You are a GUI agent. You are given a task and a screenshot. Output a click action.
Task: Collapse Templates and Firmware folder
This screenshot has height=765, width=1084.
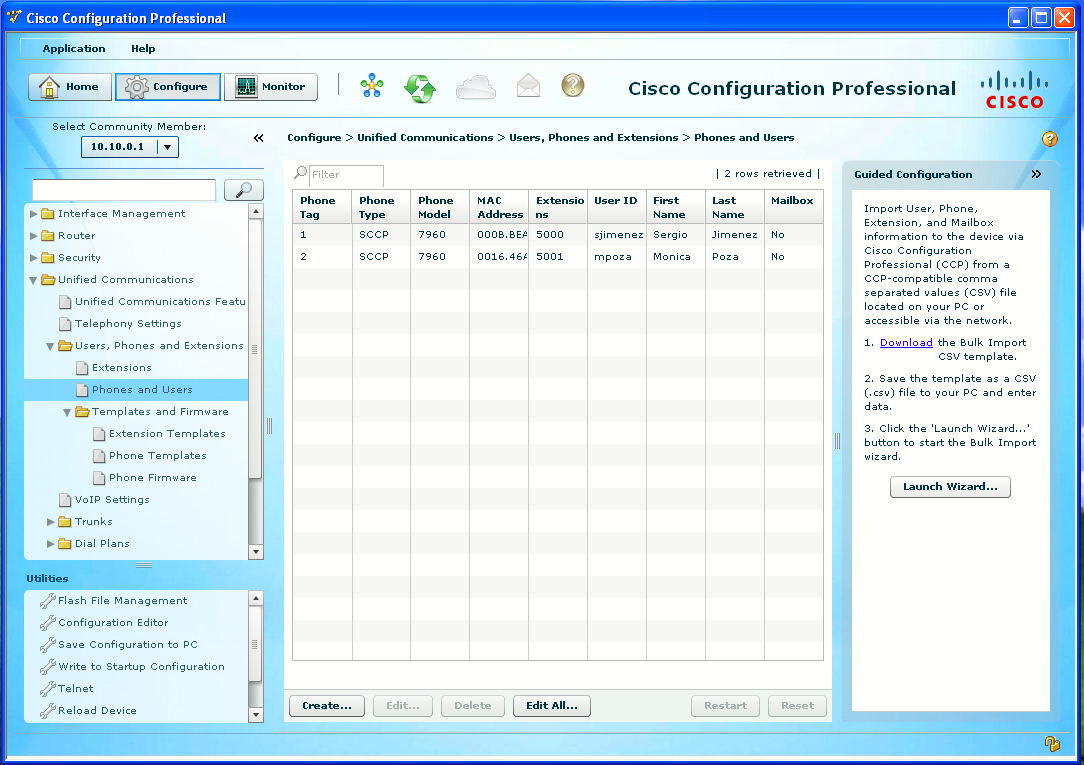pos(67,413)
